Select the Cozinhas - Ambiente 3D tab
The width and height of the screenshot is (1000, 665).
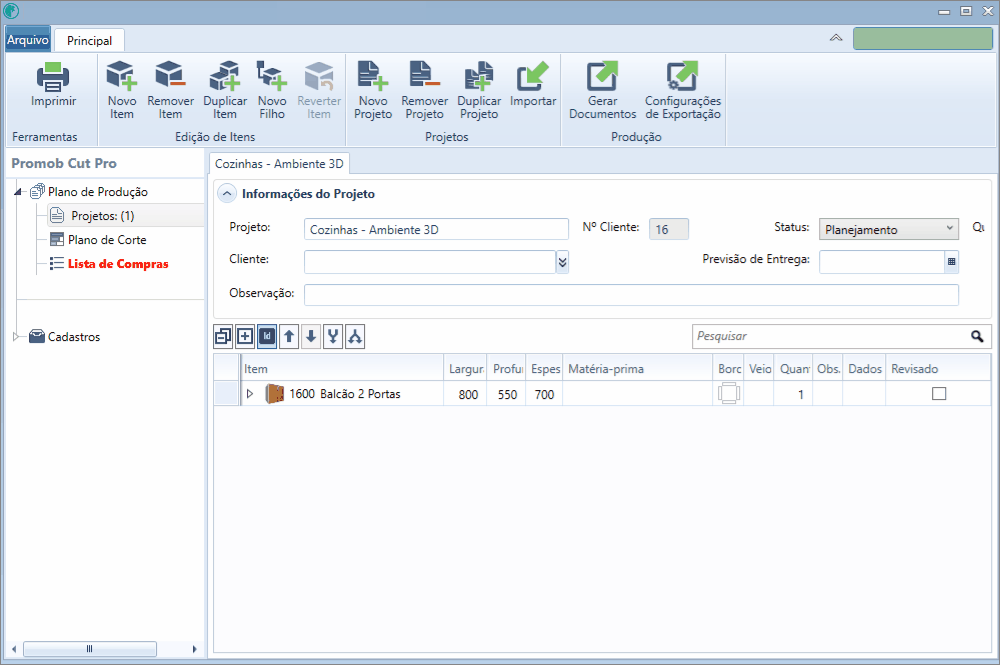[279, 163]
